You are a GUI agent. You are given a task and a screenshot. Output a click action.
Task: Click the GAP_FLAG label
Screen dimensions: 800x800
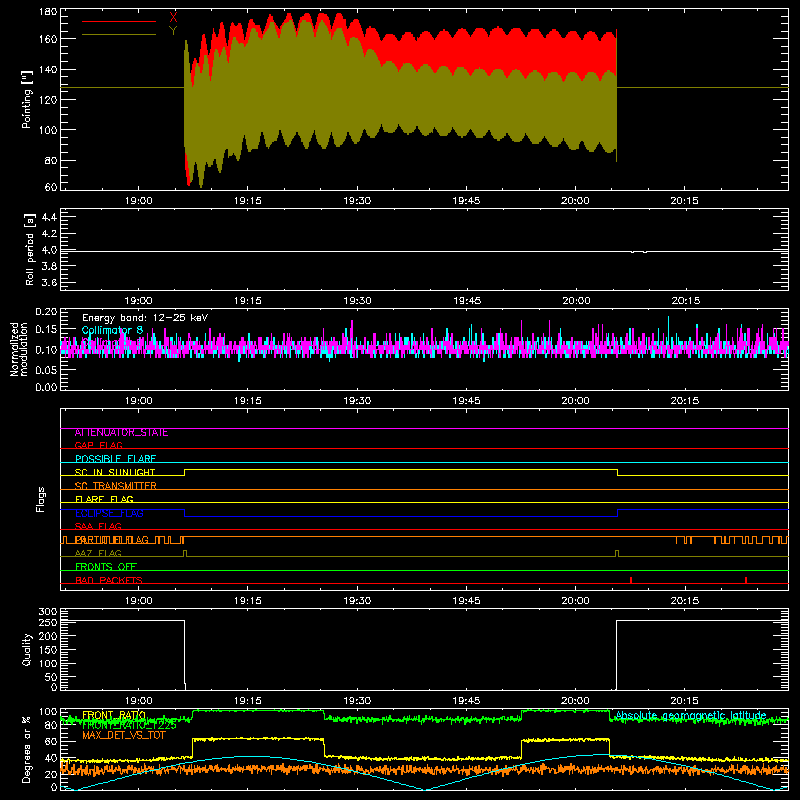[98, 445]
